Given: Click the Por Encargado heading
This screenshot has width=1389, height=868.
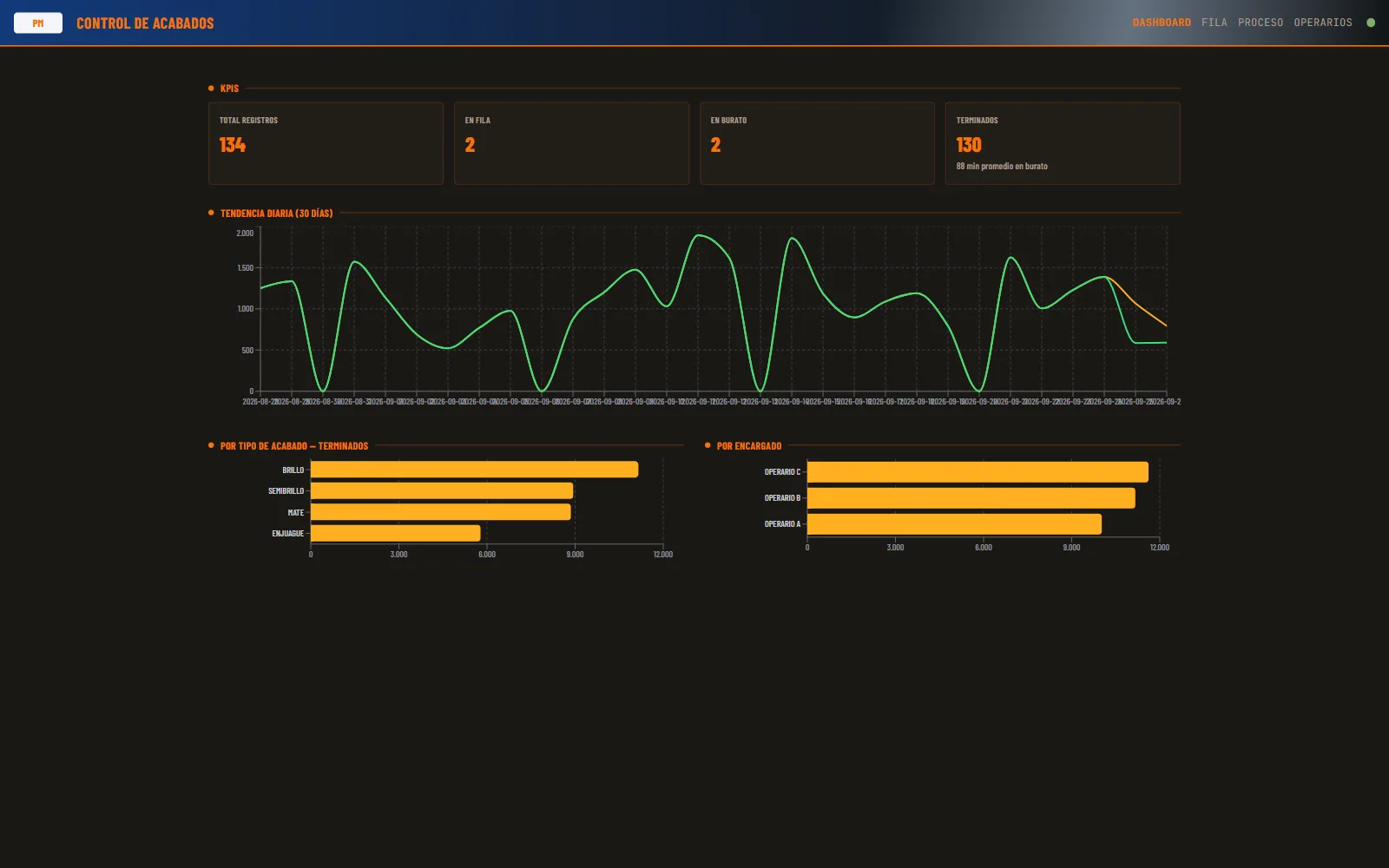Looking at the screenshot, I should tap(749, 446).
